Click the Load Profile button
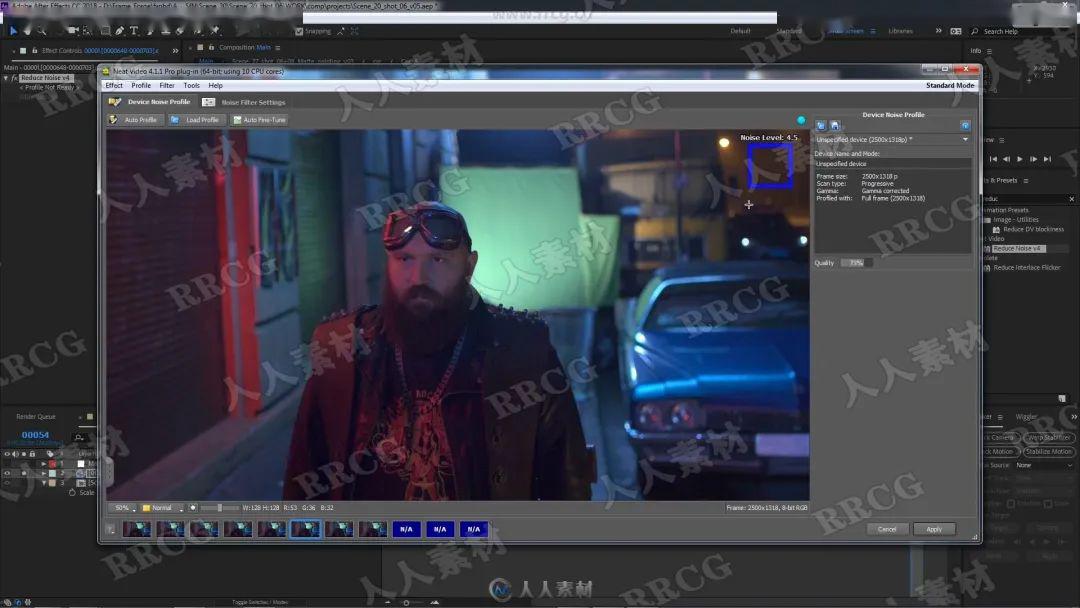1080x608 pixels. [x=195, y=120]
